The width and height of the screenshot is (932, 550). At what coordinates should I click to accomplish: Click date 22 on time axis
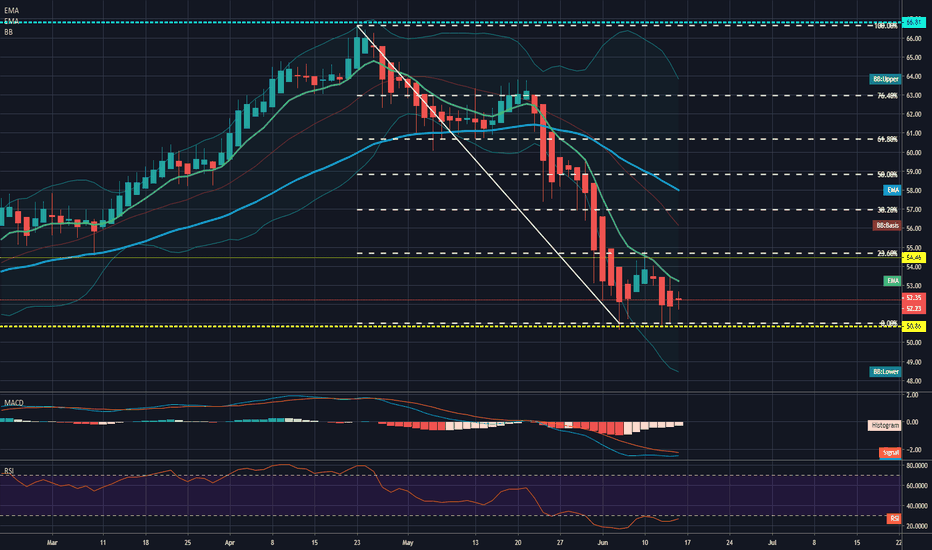point(899,542)
